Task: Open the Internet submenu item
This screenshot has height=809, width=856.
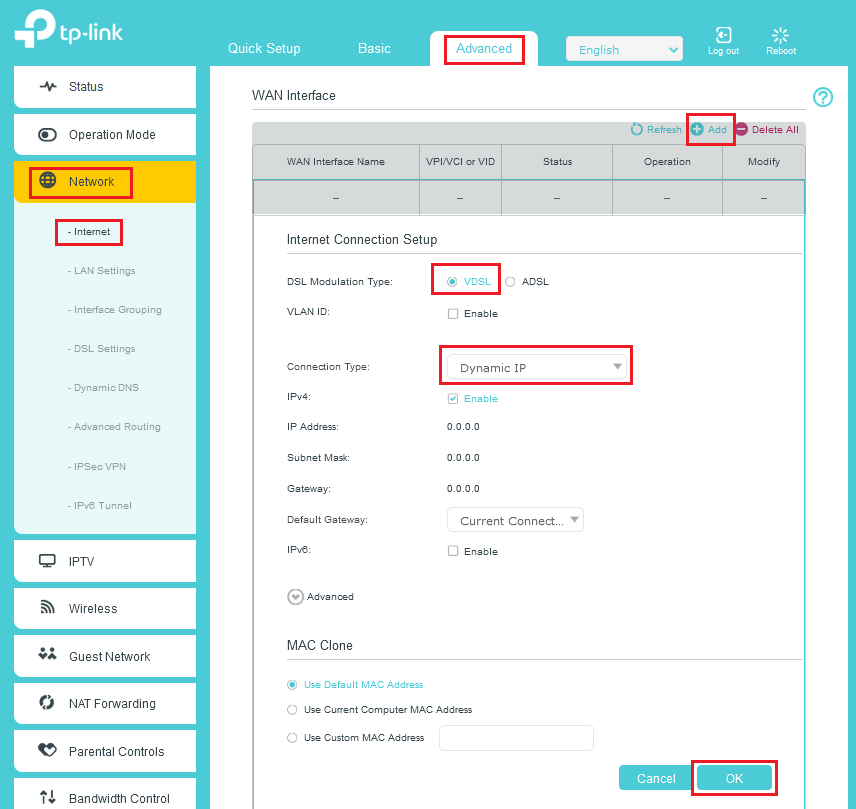Action: click(x=89, y=232)
